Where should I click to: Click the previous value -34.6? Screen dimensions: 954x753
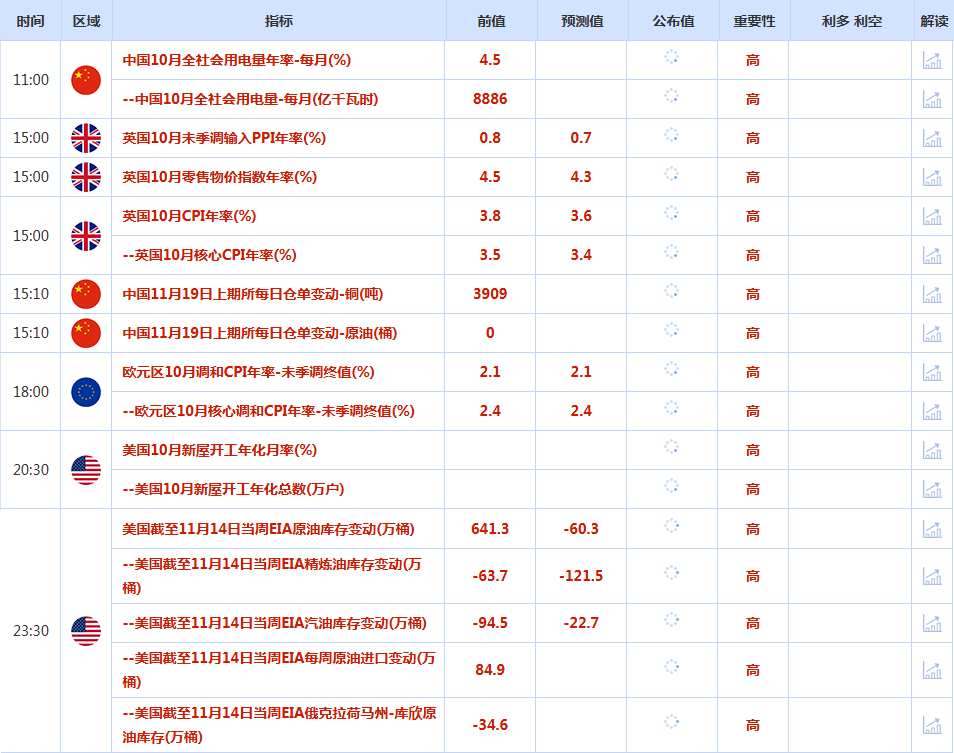[x=490, y=725]
